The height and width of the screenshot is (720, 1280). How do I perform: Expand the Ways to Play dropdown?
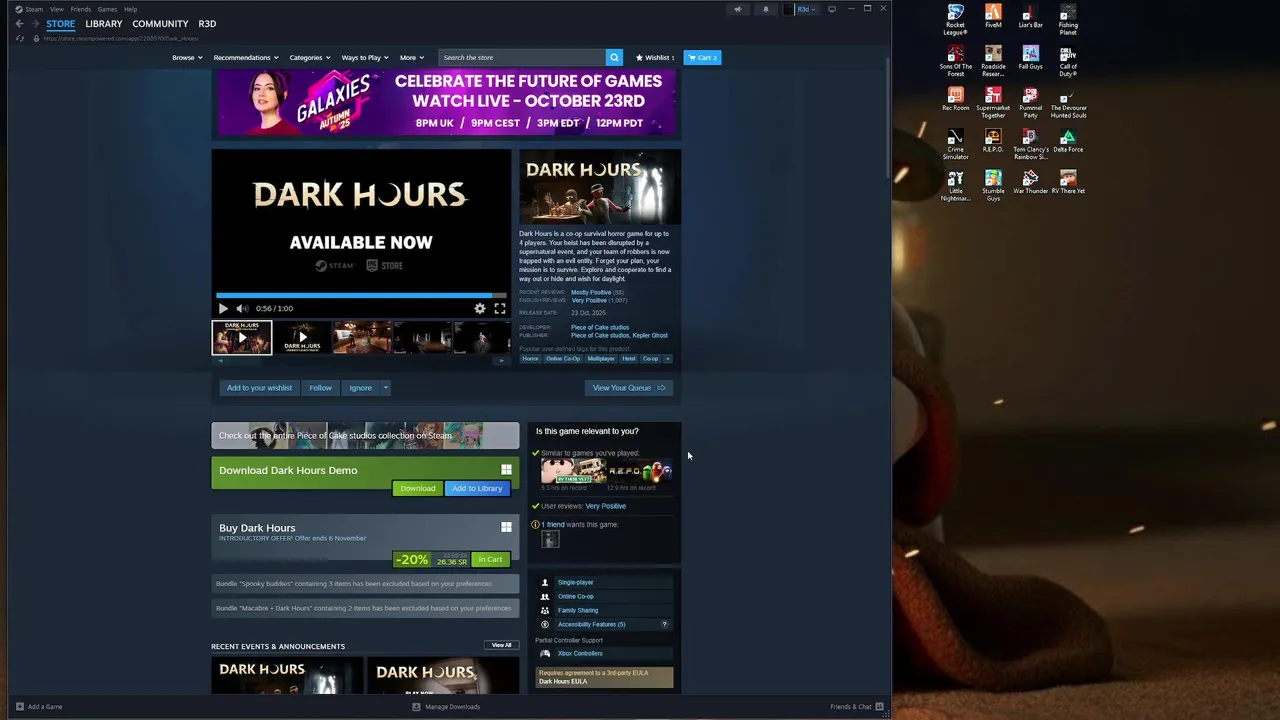pyautogui.click(x=365, y=58)
